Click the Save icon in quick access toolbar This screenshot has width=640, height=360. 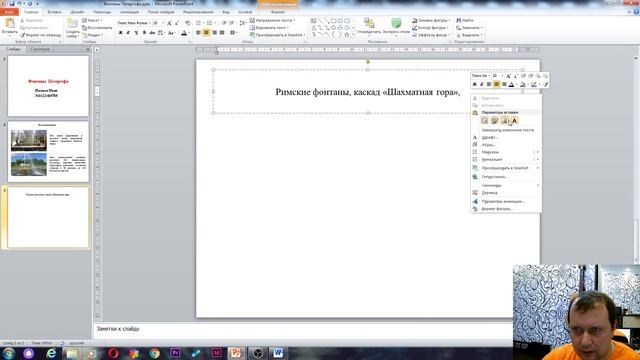click(x=11, y=4)
